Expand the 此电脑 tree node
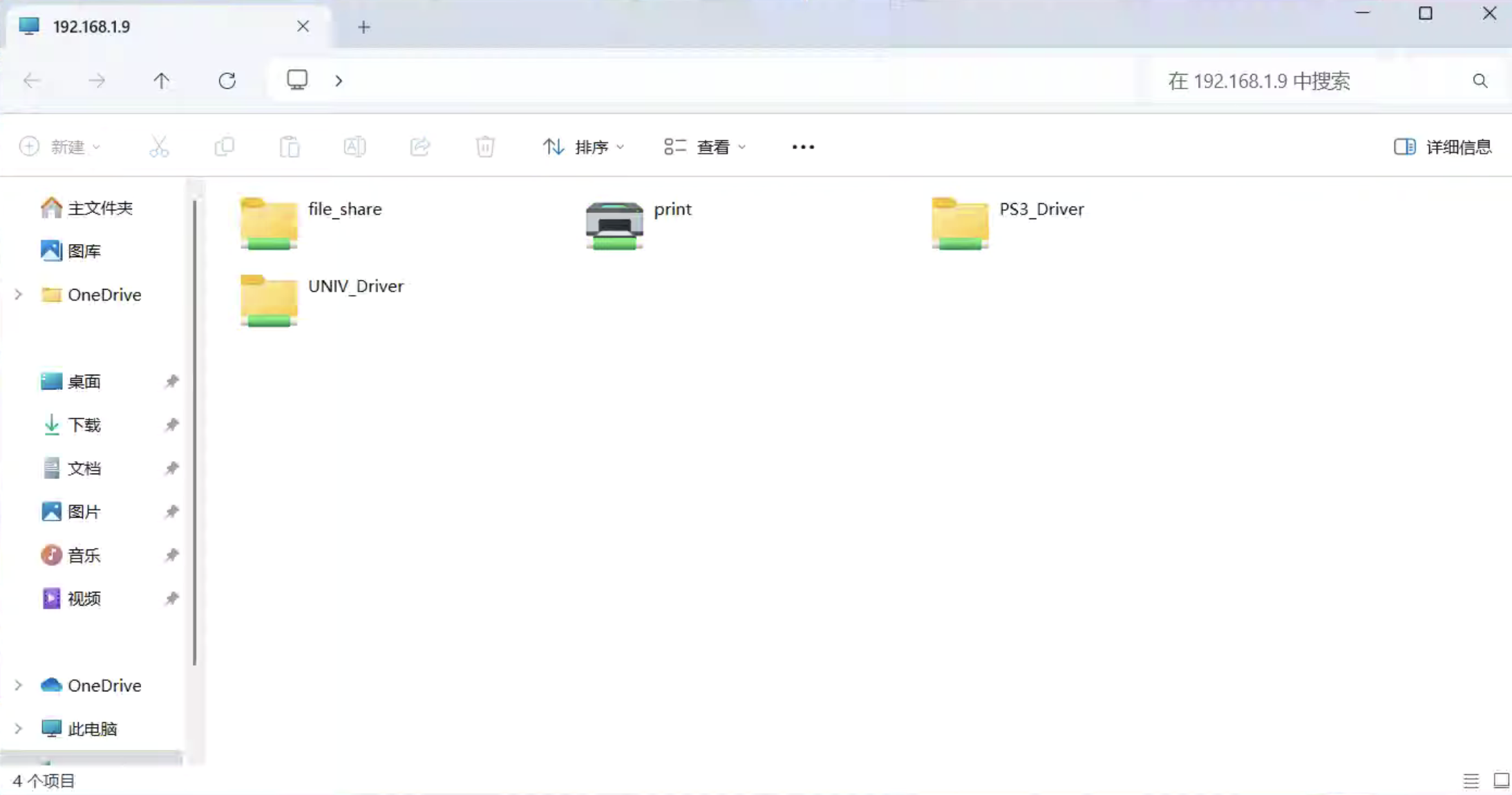Image resolution: width=1512 pixels, height=795 pixels. 19,729
